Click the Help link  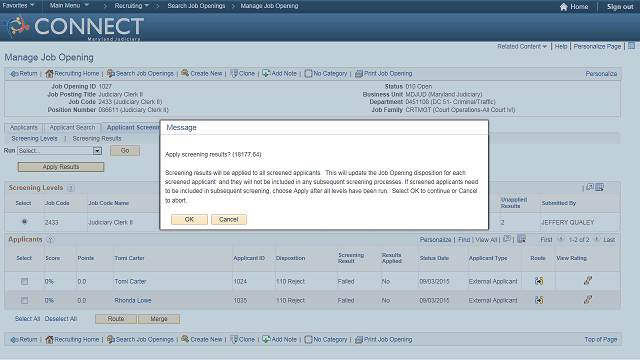coord(561,47)
